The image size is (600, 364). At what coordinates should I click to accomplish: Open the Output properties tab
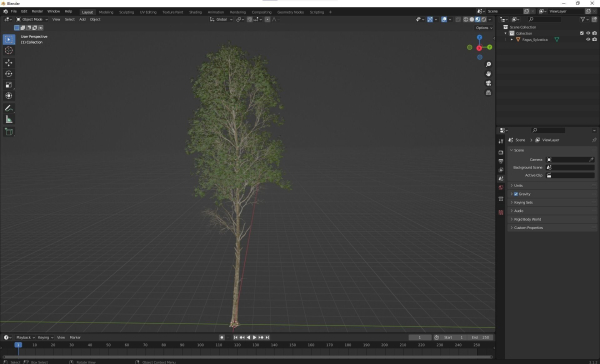pyautogui.click(x=501, y=161)
